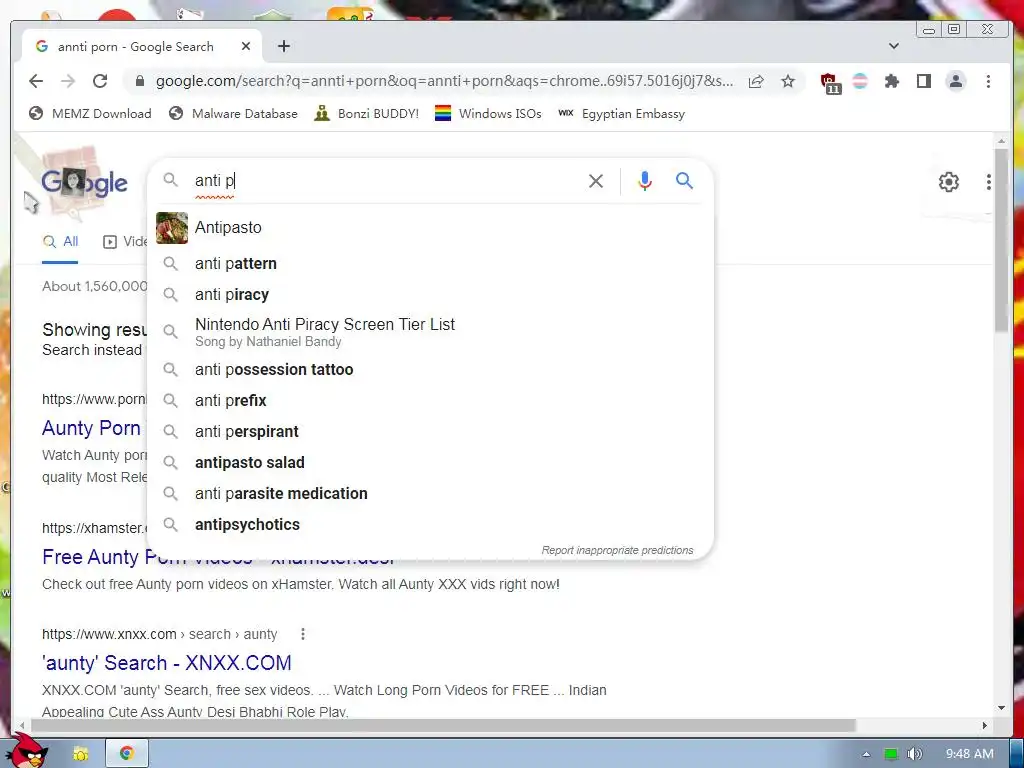Open a new browser tab
The height and width of the screenshot is (768, 1024).
(283, 46)
